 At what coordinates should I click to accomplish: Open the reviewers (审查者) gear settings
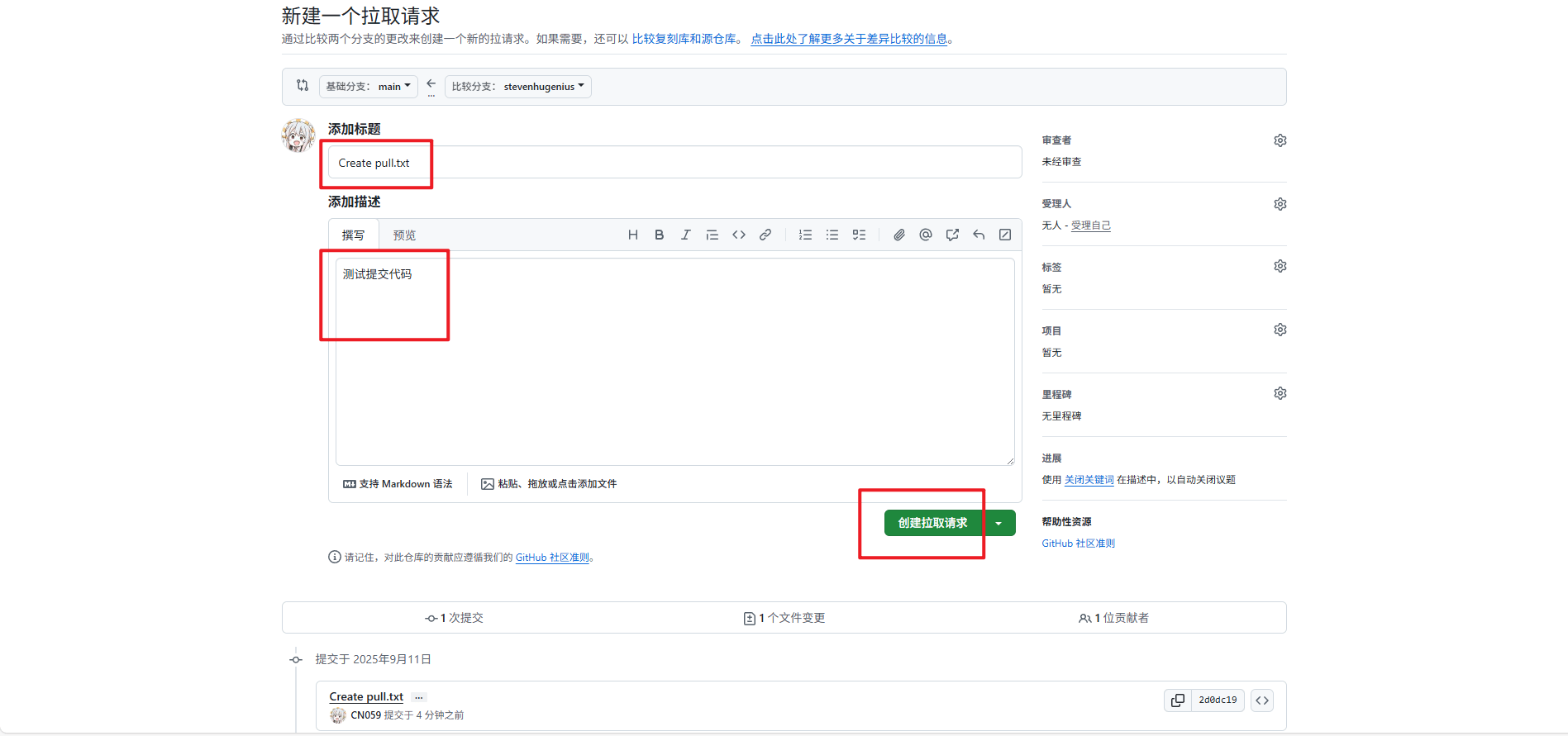1280,140
